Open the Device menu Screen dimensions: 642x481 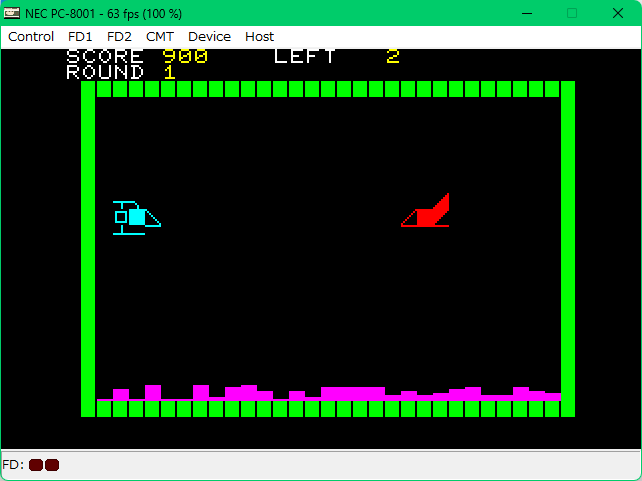[209, 36]
